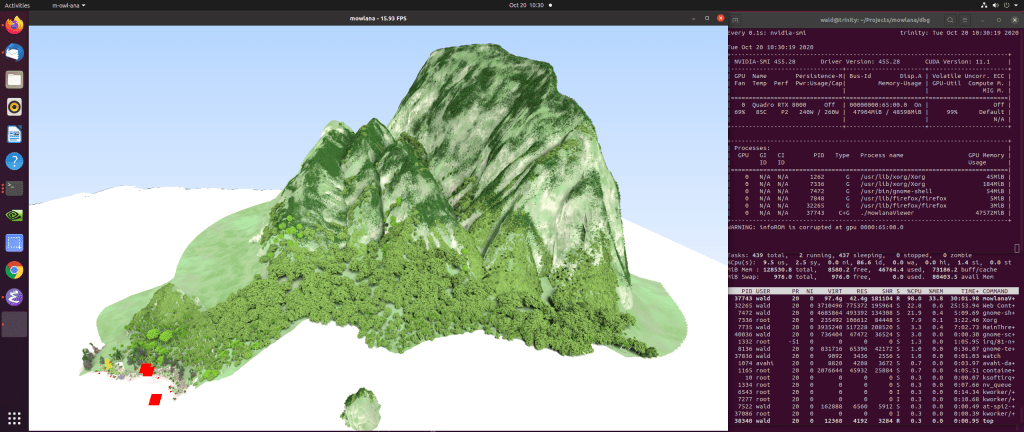Open the system status menu arrow

point(1016,5)
